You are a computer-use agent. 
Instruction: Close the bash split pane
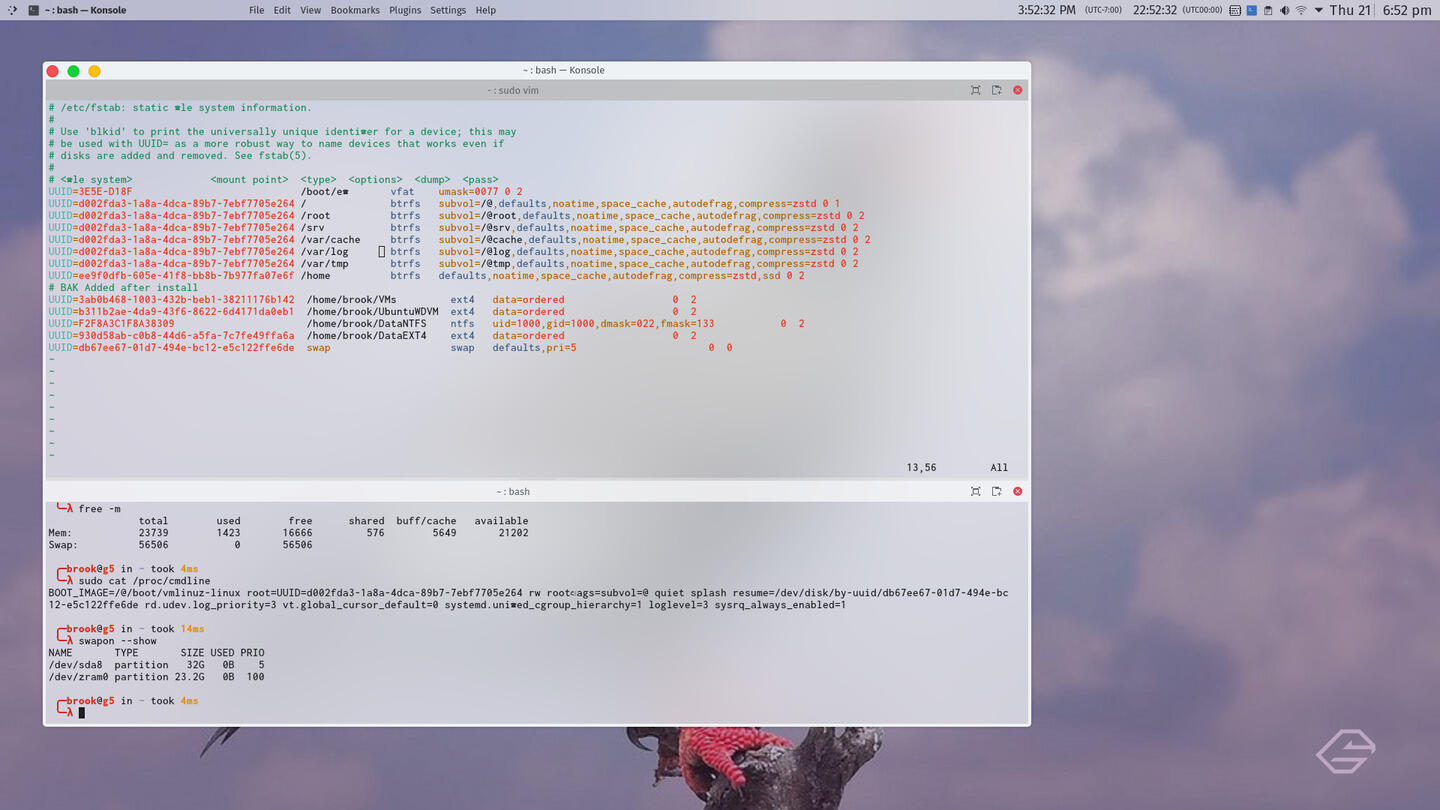click(1017, 491)
